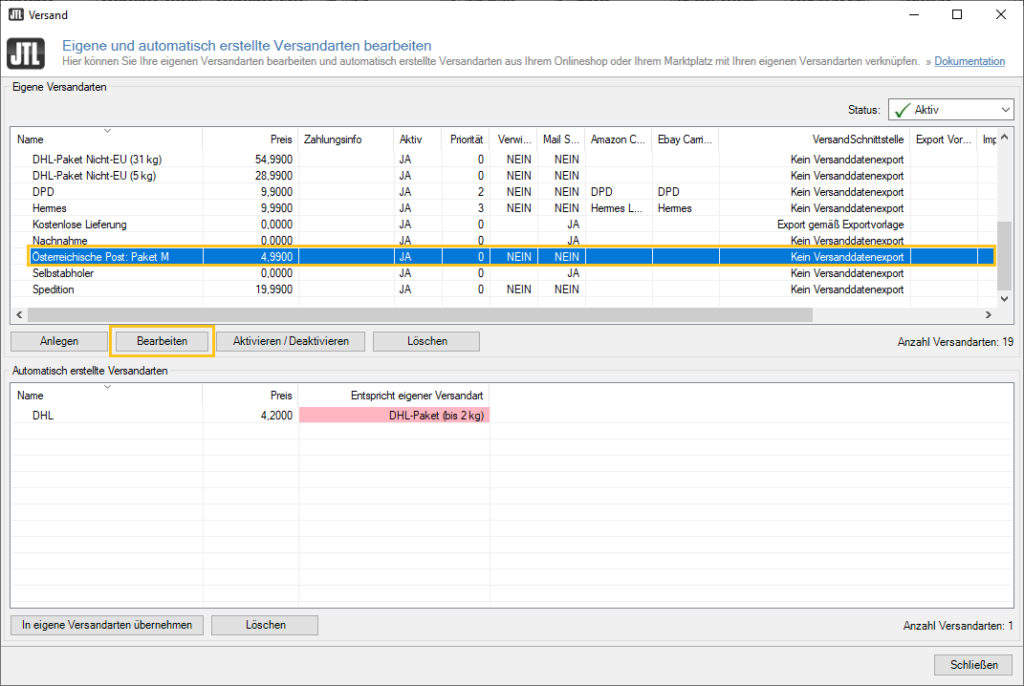Close dialog with Schließen button
This screenshot has width=1024, height=686.
(x=973, y=665)
